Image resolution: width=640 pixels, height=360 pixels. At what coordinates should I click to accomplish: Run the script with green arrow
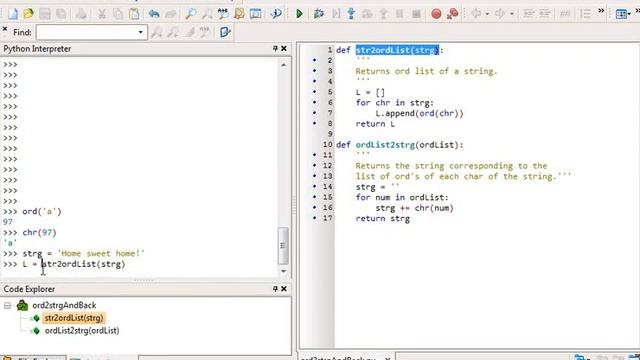299,14
